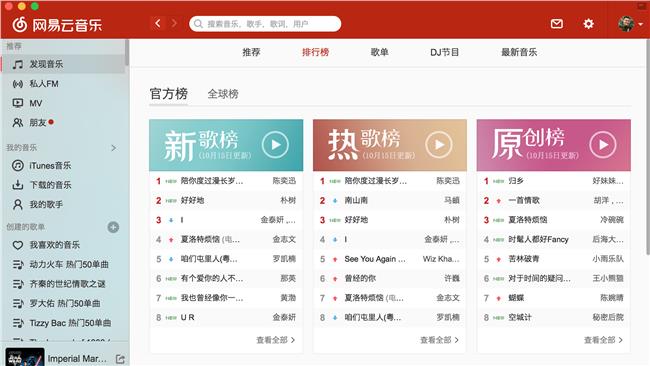Image resolution: width=650 pixels, height=366 pixels.
Task: Open playlist Tizzy Bac 热门50单曲
Action: point(63,323)
